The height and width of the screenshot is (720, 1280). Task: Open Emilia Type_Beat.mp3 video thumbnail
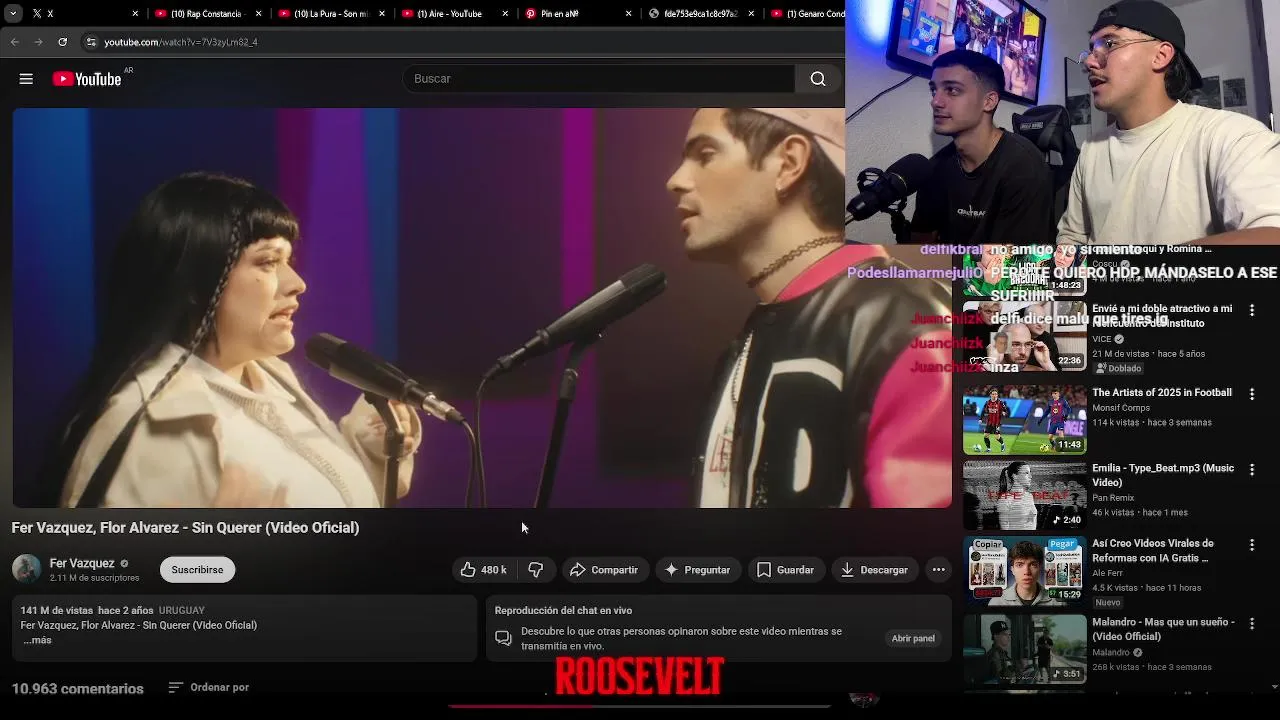[x=1024, y=495]
